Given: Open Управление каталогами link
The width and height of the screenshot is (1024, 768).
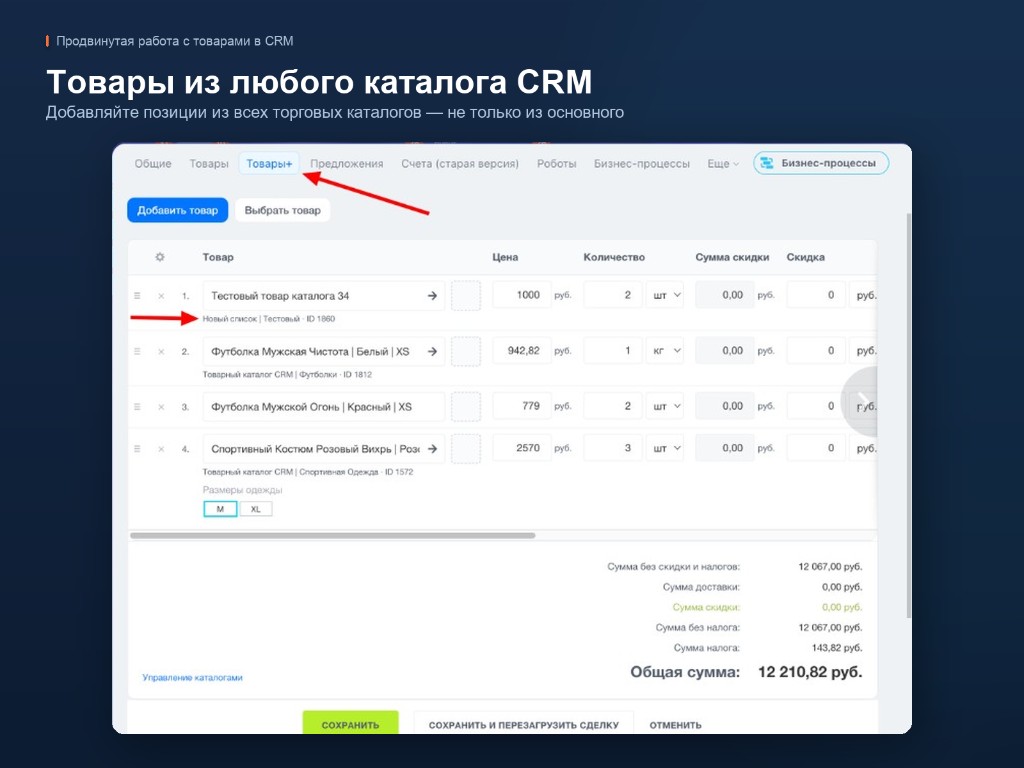Looking at the screenshot, I should [193, 678].
